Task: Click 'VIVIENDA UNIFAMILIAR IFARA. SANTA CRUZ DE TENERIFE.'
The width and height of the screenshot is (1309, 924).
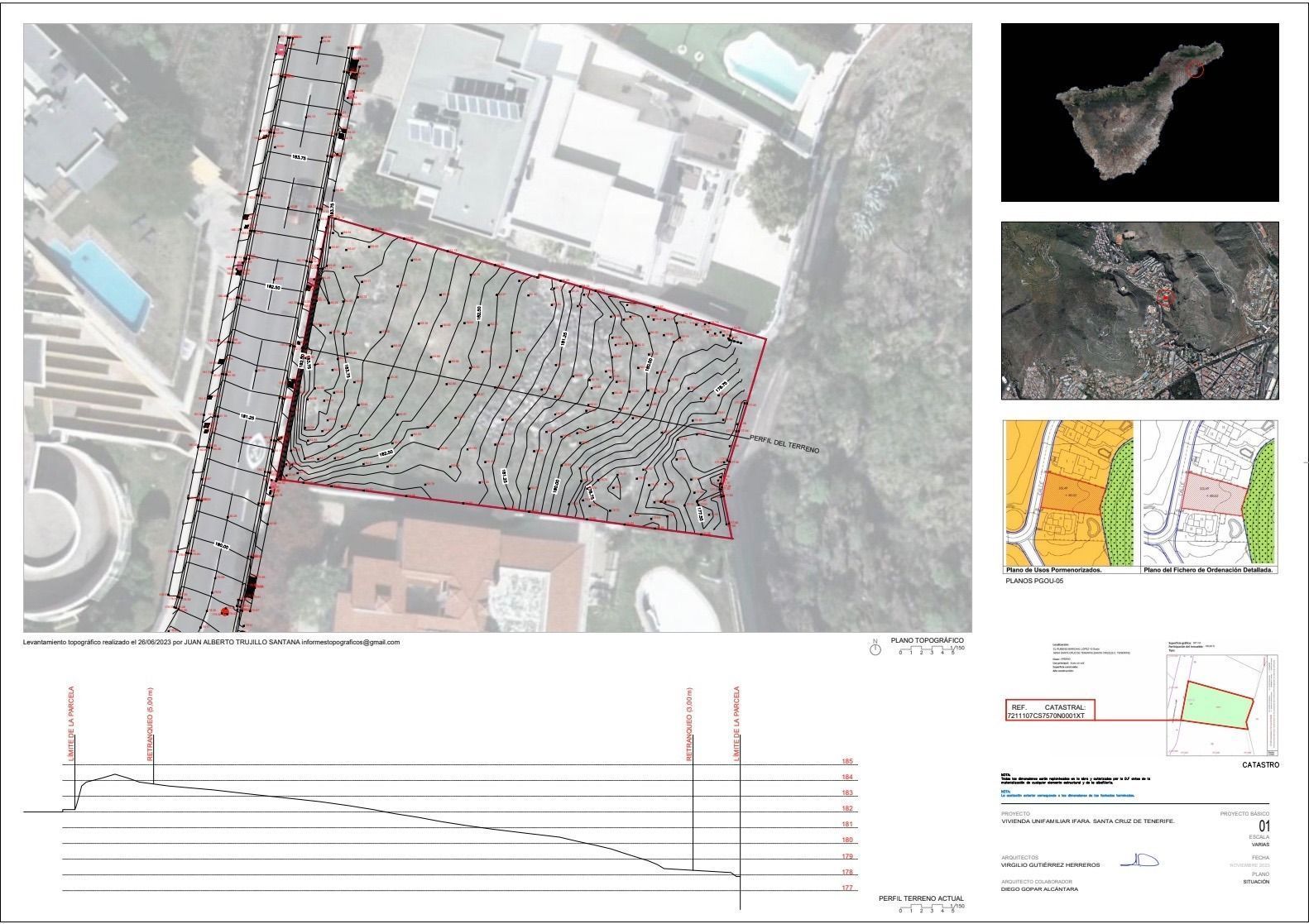Action: pos(1087,821)
